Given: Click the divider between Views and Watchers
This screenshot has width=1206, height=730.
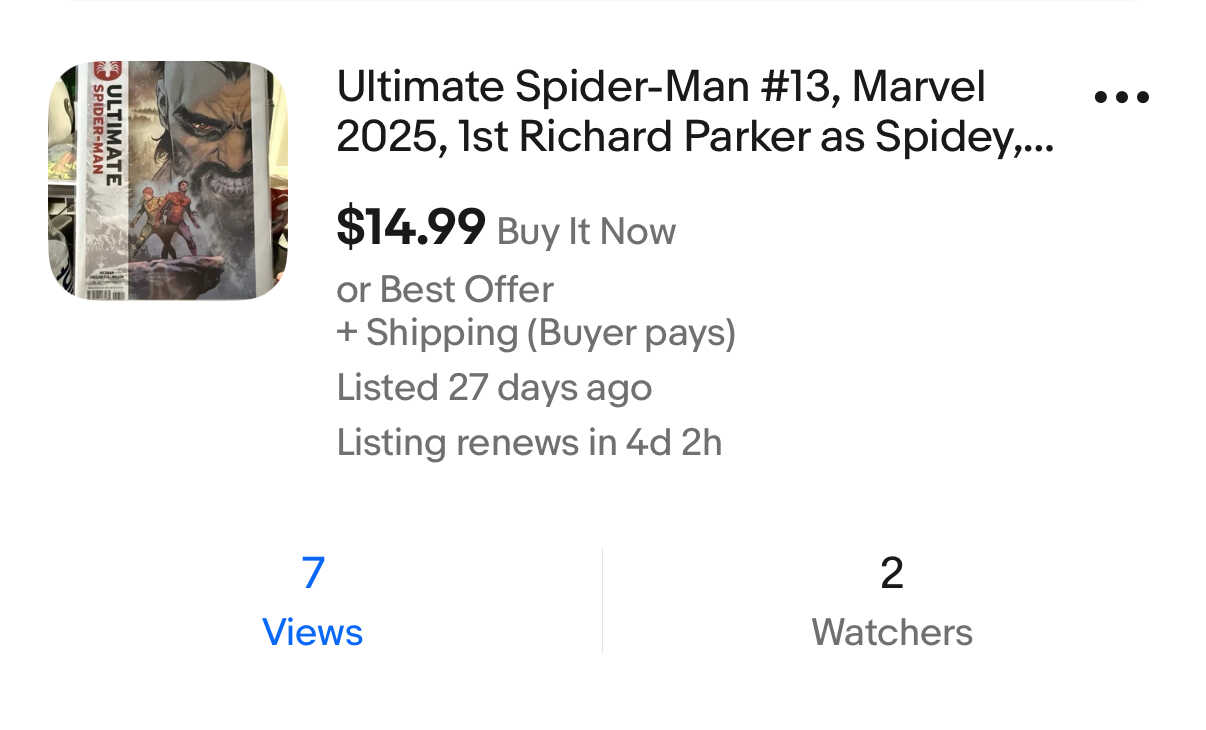Looking at the screenshot, I should pos(602,600).
